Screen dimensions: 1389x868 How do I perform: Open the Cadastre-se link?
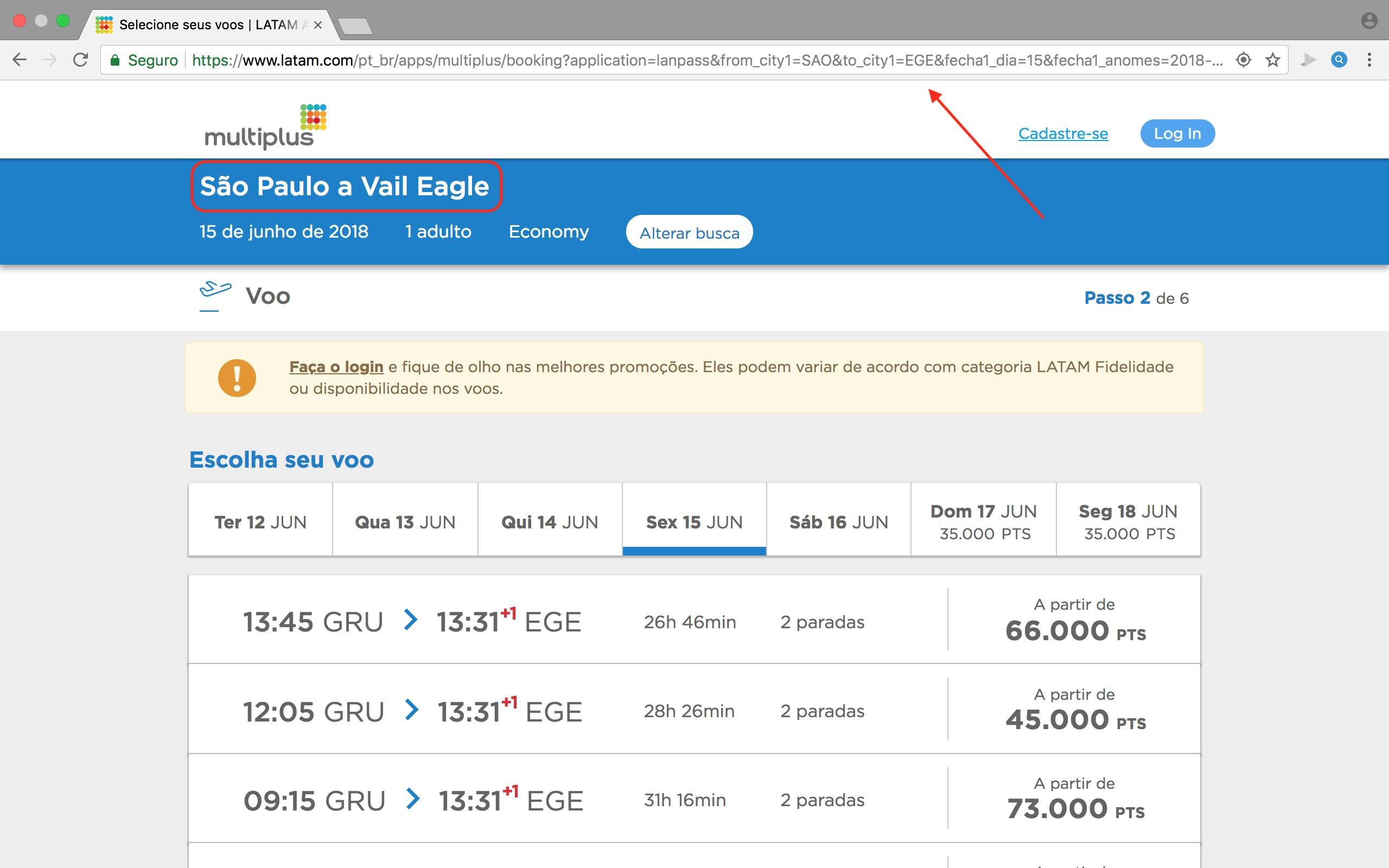[x=1063, y=133]
